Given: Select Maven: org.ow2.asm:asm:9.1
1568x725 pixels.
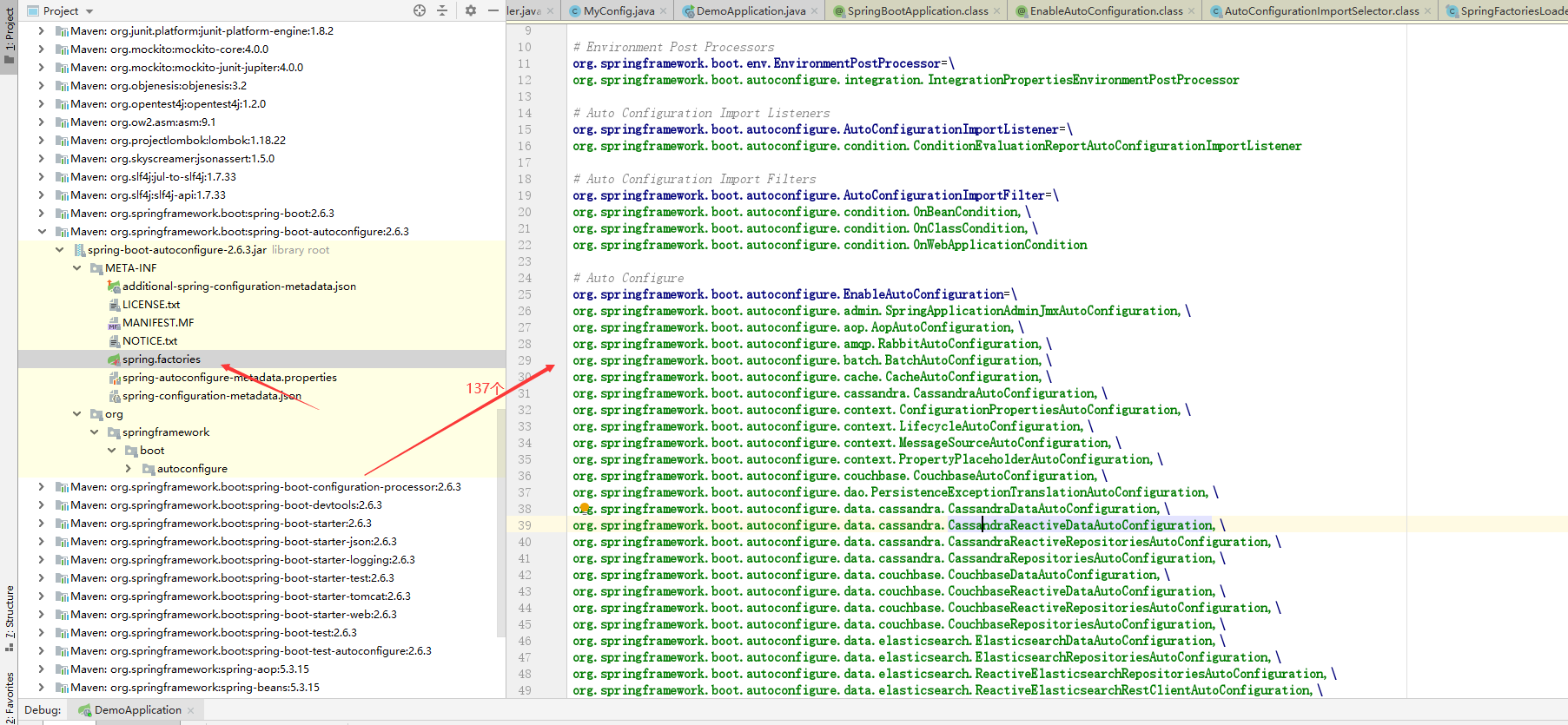Looking at the screenshot, I should pyautogui.click(x=143, y=122).
